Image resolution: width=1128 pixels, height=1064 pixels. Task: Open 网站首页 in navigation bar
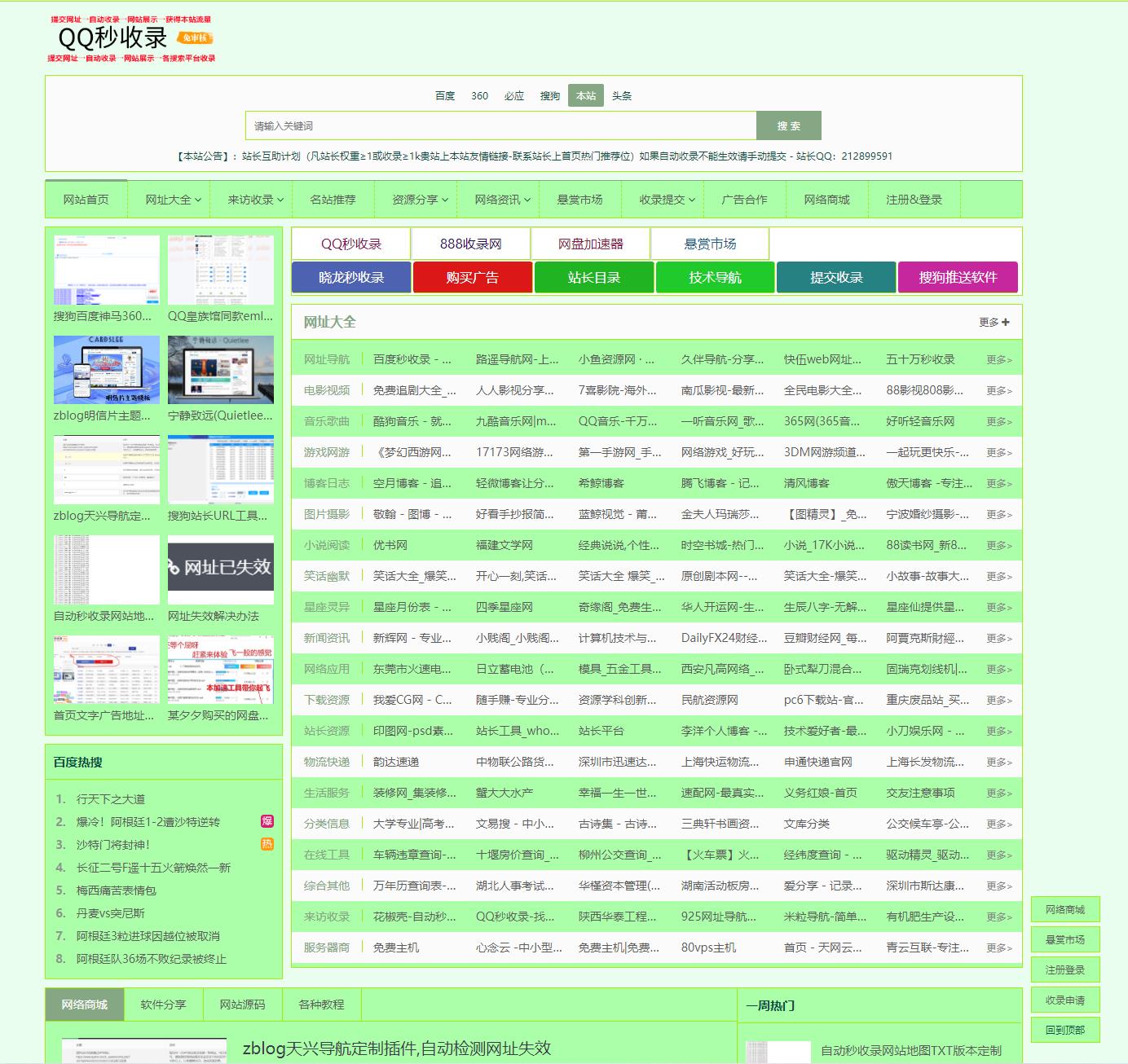pyautogui.click(x=86, y=200)
